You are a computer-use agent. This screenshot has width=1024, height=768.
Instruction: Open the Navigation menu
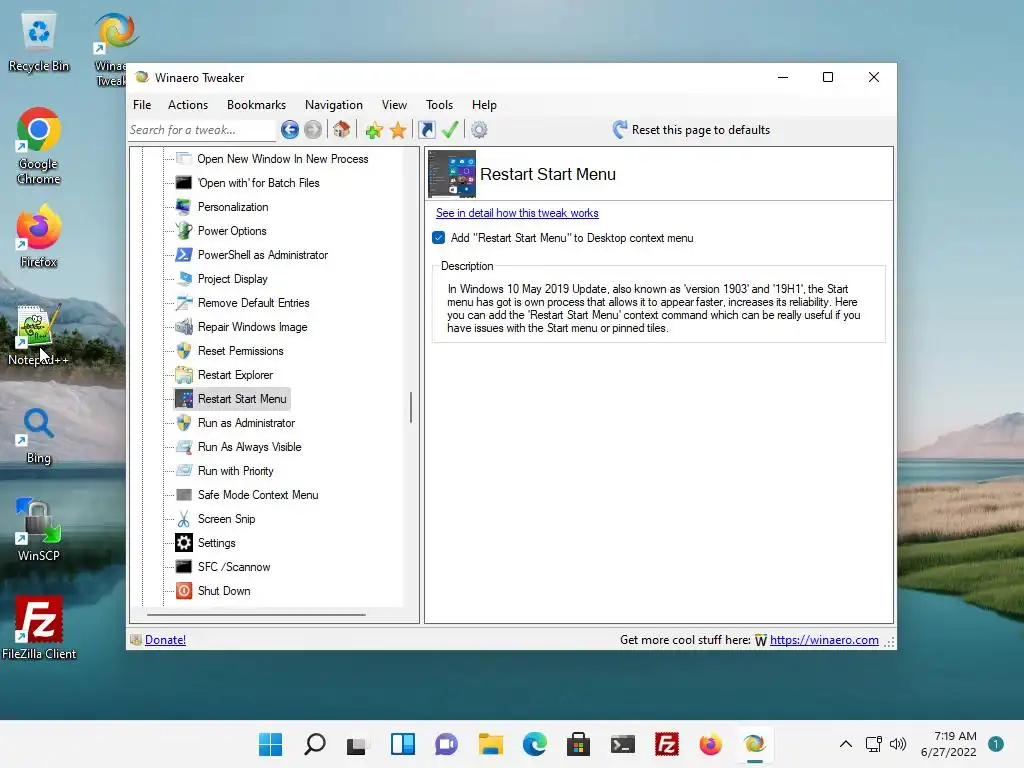(x=333, y=104)
